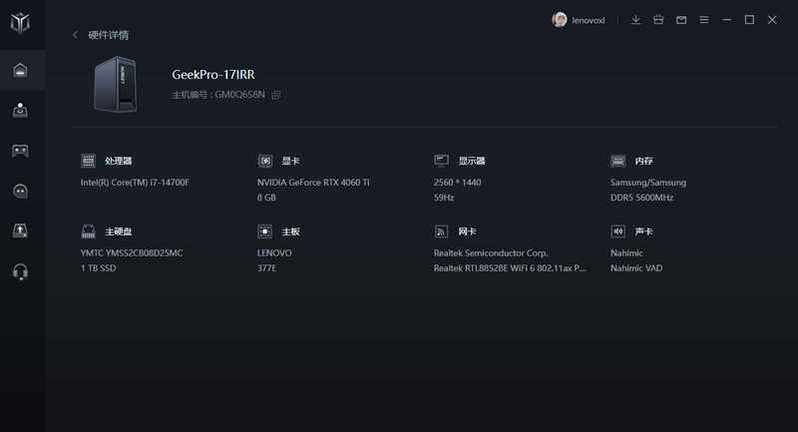This screenshot has width=798, height=432.
Task: Click the 内存 memory icon
Action: click(618, 161)
